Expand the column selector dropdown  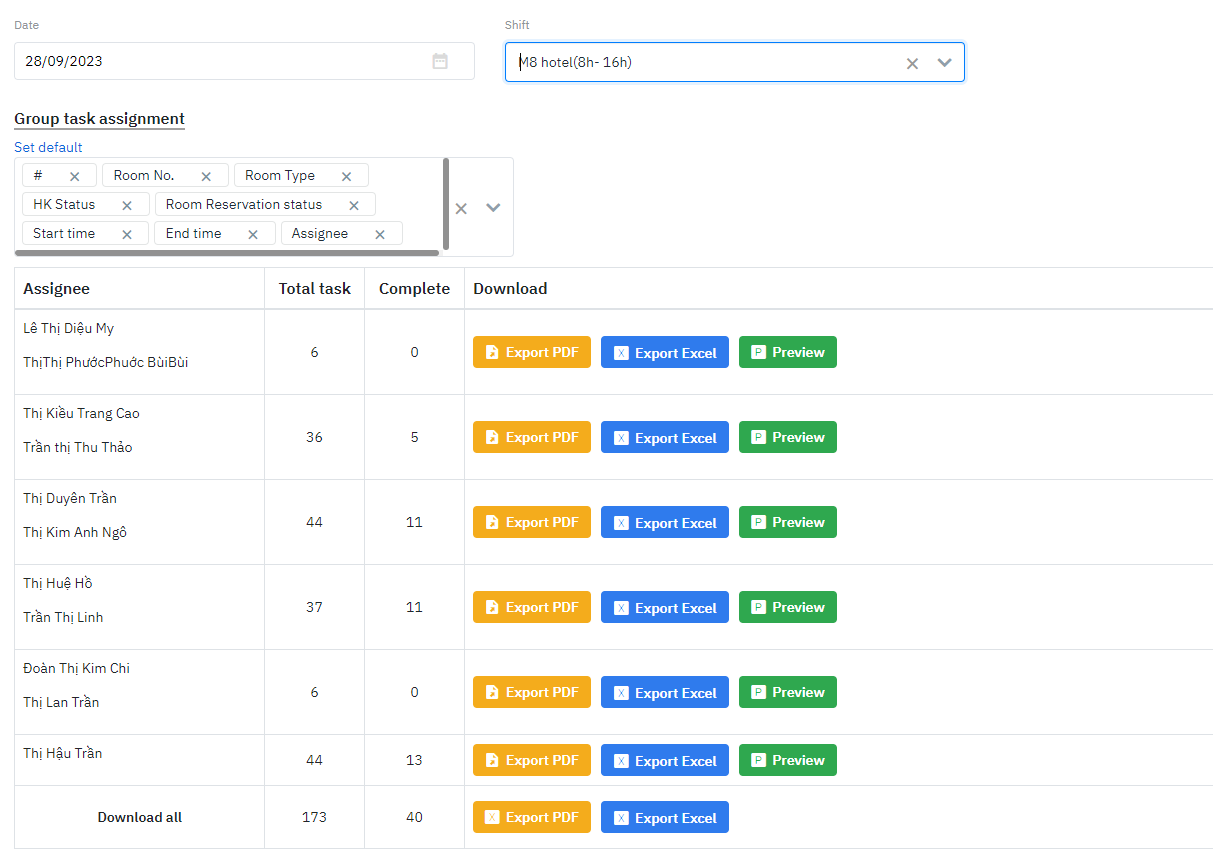point(493,208)
